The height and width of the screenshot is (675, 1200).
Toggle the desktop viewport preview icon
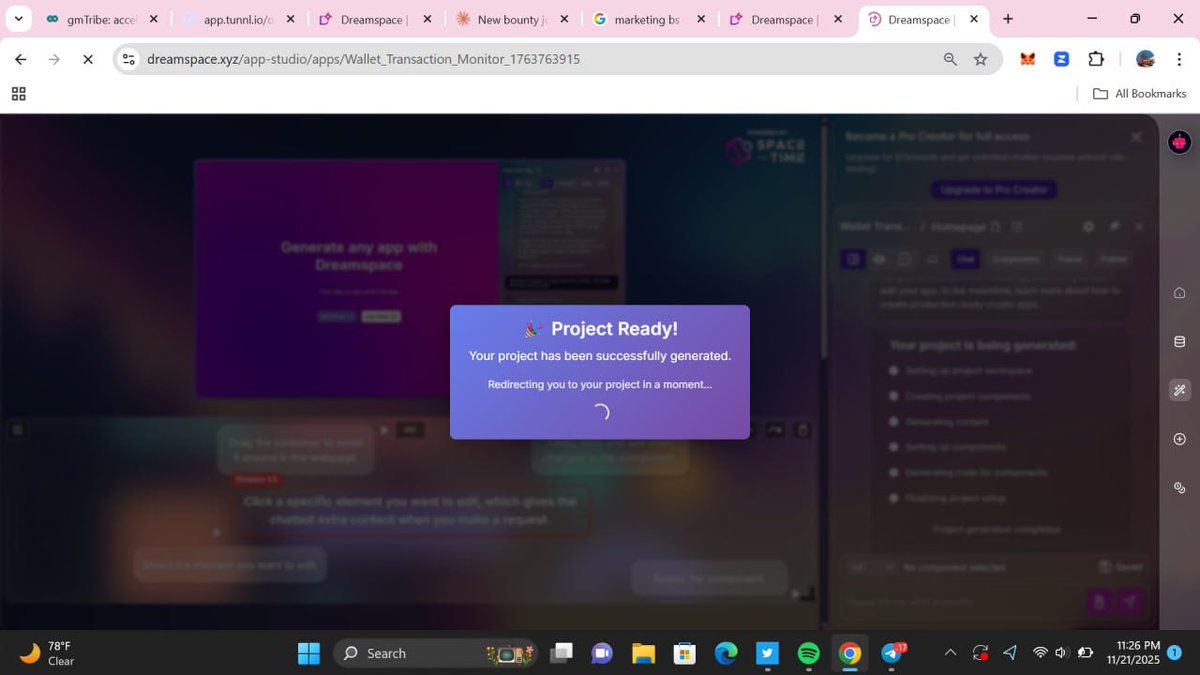(933, 259)
